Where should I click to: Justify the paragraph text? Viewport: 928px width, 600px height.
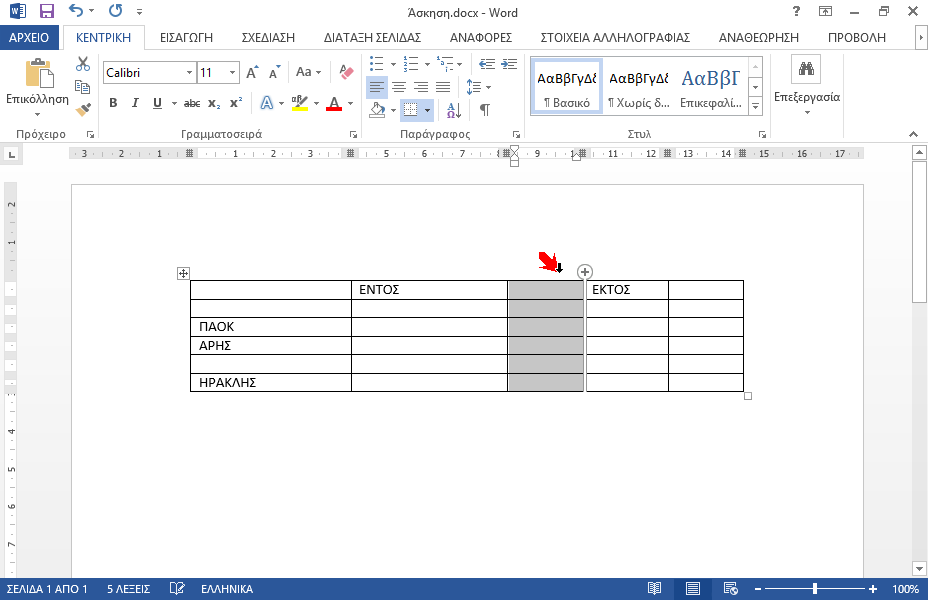(x=443, y=88)
